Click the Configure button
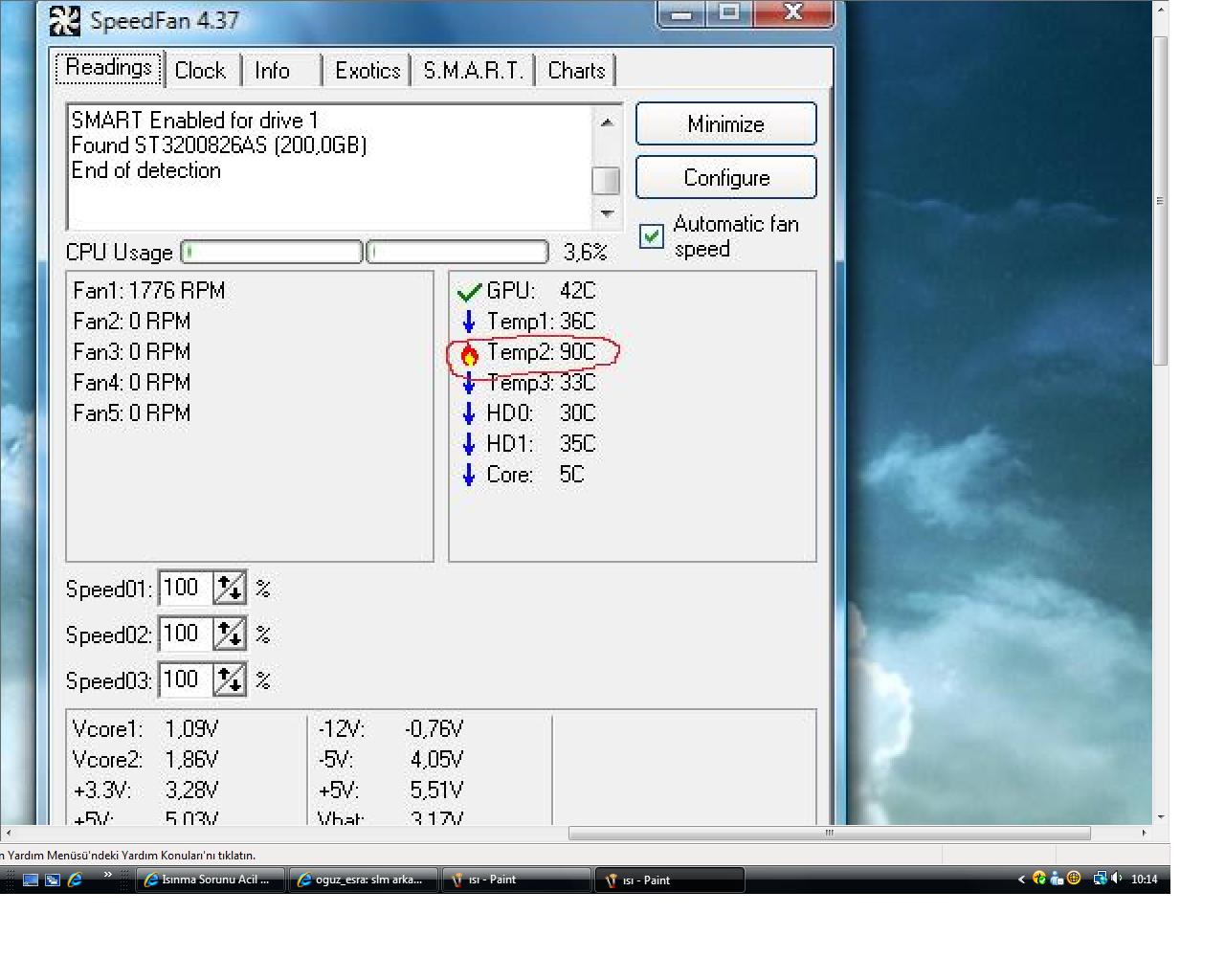Screen dimensions: 1225x980 [726, 178]
